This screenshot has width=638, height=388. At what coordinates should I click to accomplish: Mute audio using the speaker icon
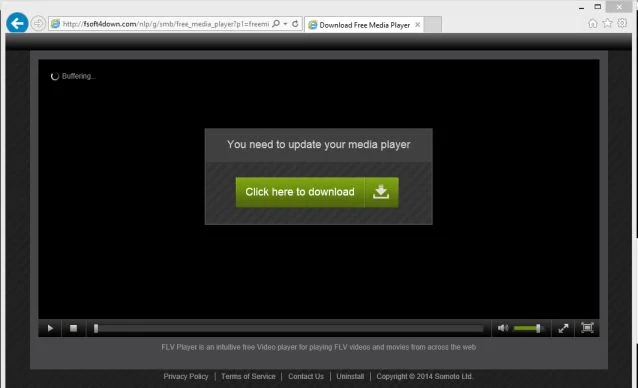pos(503,328)
